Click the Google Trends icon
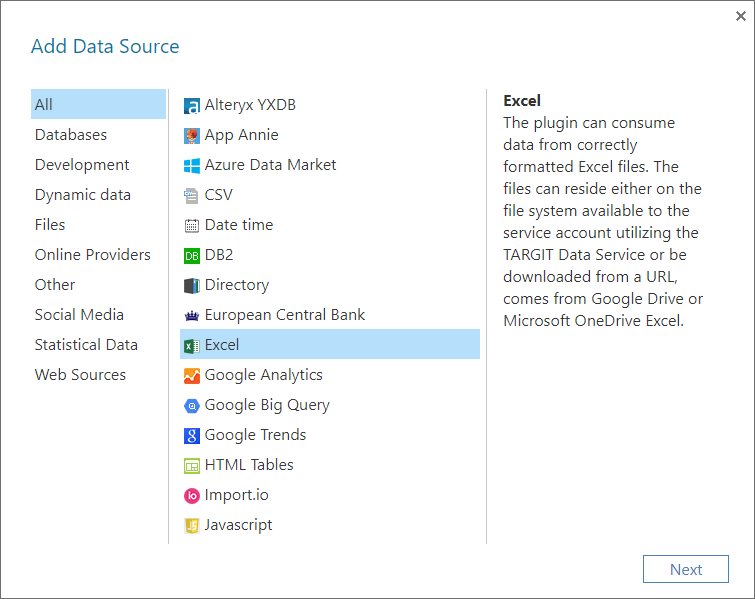755x599 pixels. click(192, 436)
